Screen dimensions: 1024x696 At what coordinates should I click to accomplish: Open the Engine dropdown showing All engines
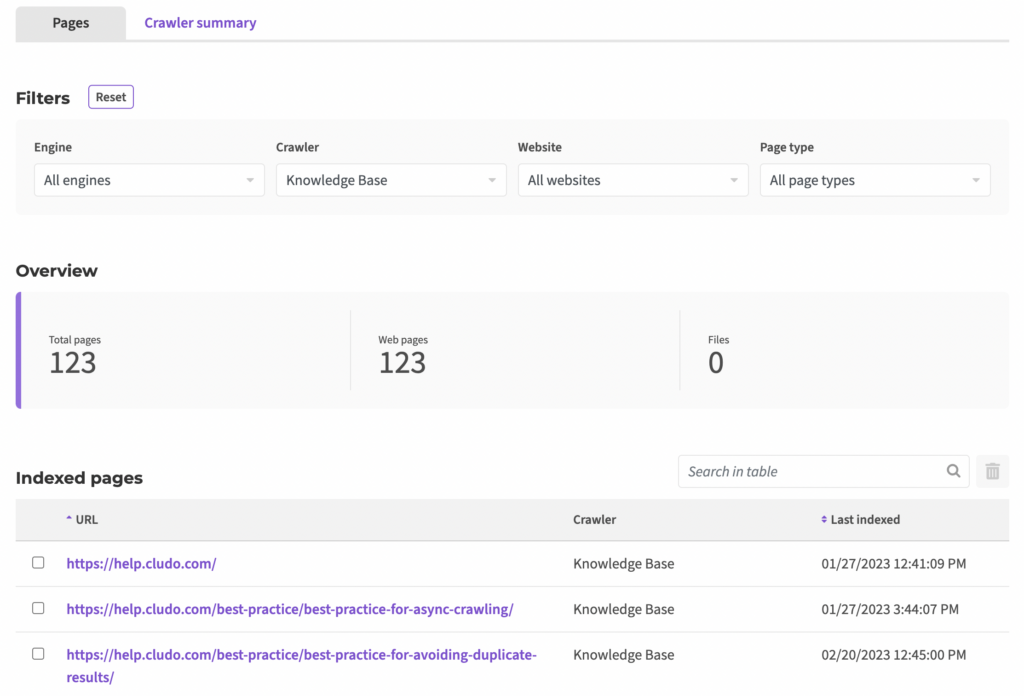point(149,180)
